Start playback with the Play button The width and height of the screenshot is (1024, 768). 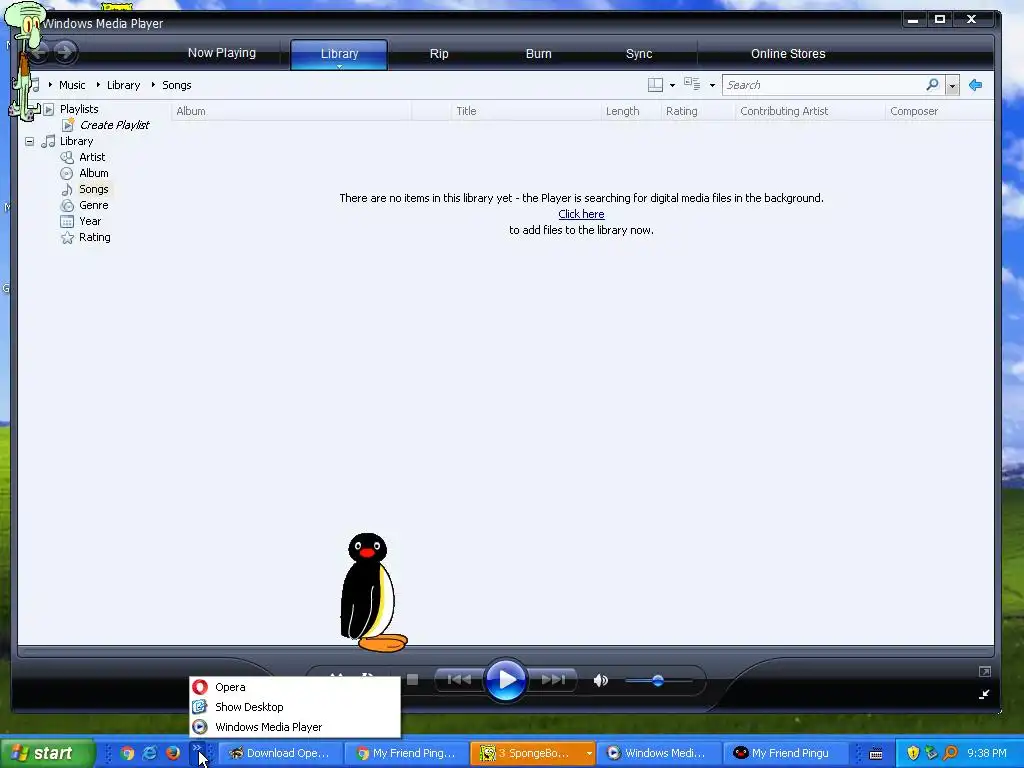point(506,680)
